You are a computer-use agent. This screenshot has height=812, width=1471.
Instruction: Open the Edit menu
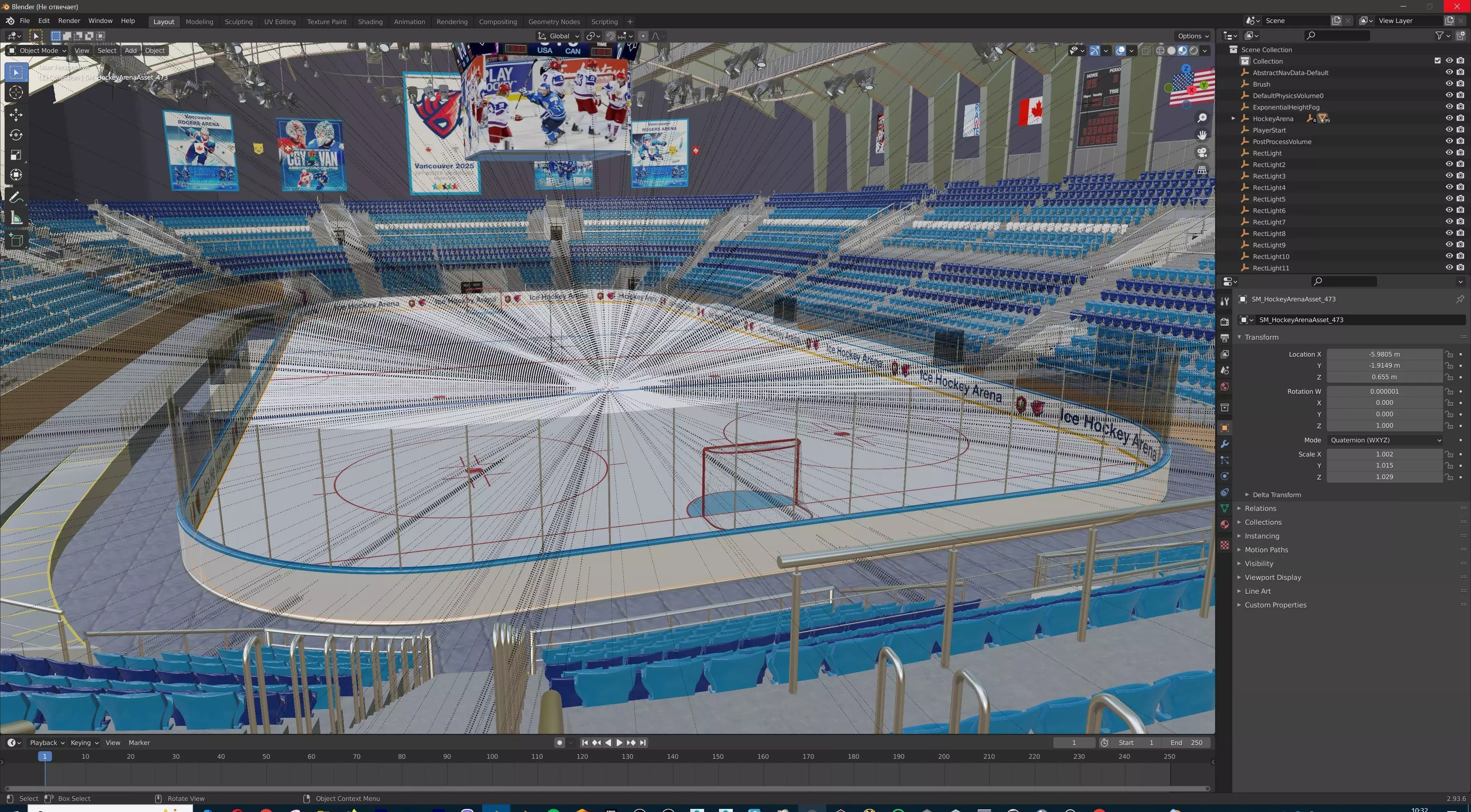click(43, 21)
